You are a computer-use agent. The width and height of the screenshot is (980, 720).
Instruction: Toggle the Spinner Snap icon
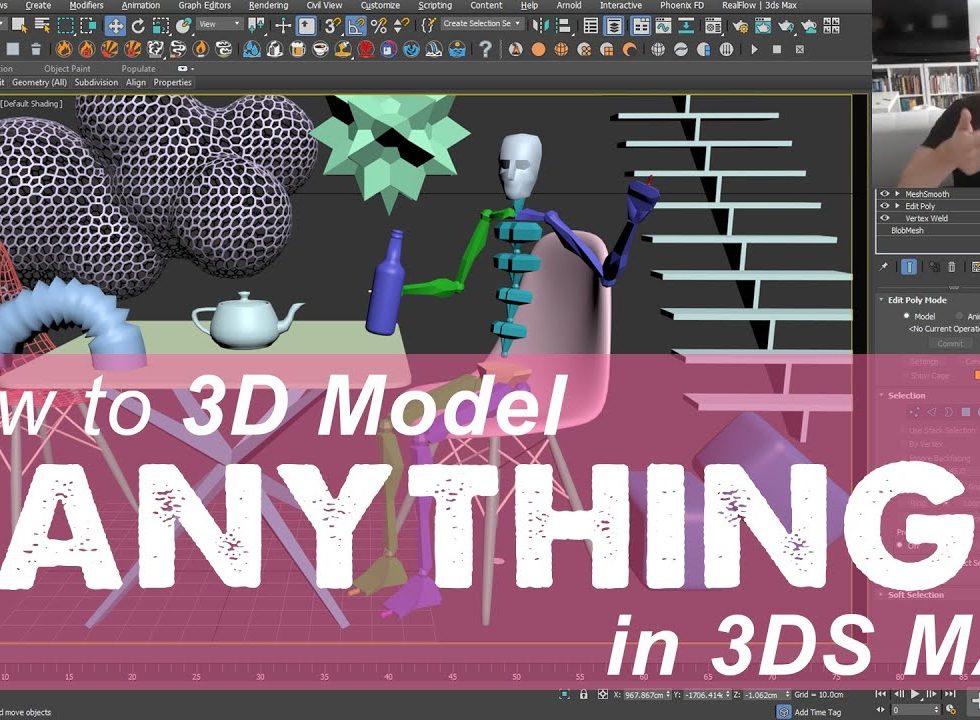pos(401,26)
